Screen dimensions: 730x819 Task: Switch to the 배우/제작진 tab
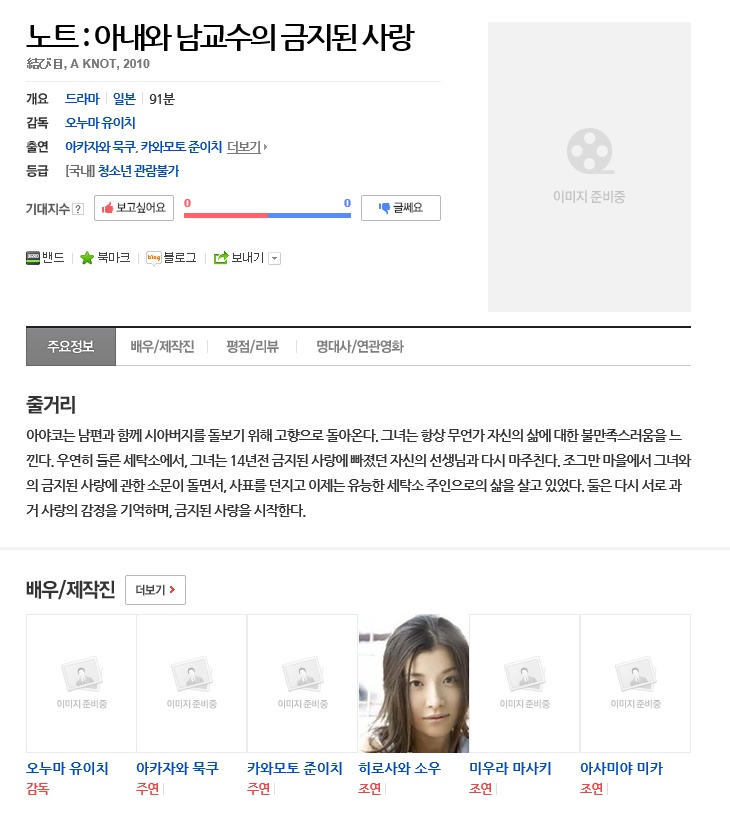point(162,346)
